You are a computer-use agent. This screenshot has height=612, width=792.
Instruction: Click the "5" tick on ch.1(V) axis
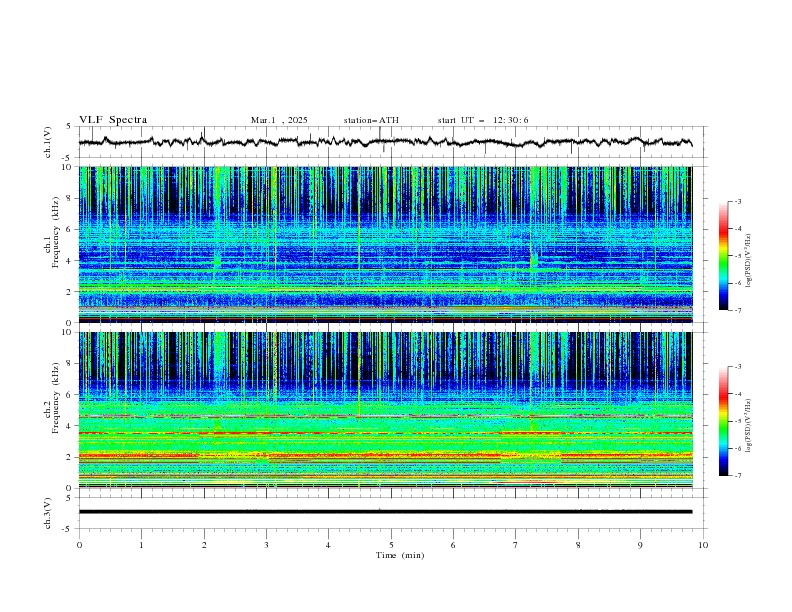[x=70, y=127]
